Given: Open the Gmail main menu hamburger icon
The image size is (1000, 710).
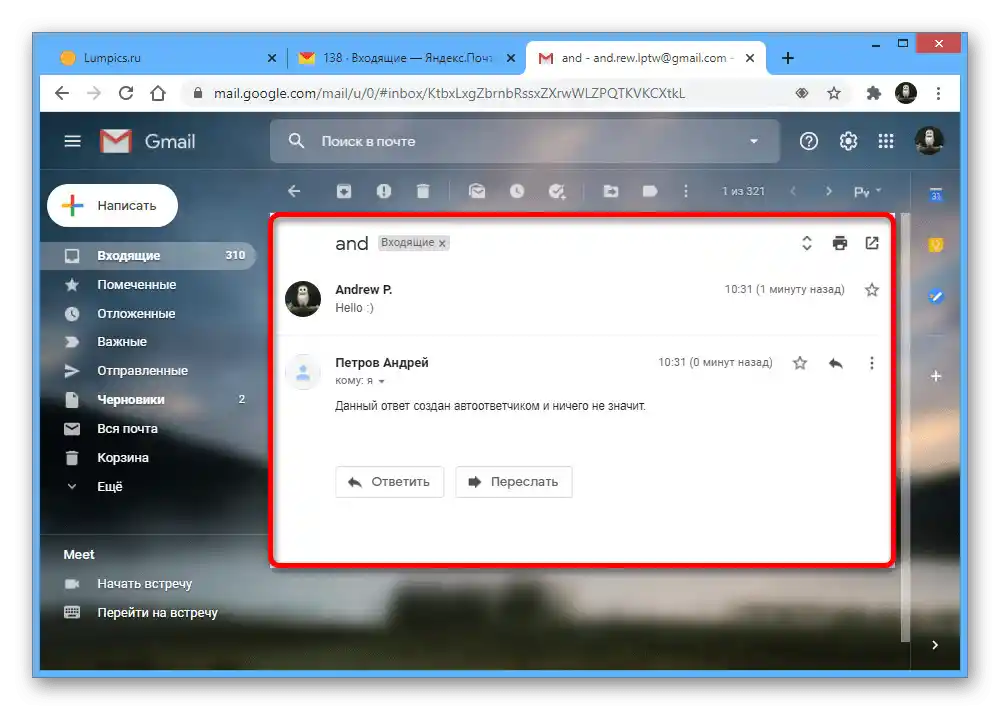Looking at the screenshot, I should tap(73, 141).
